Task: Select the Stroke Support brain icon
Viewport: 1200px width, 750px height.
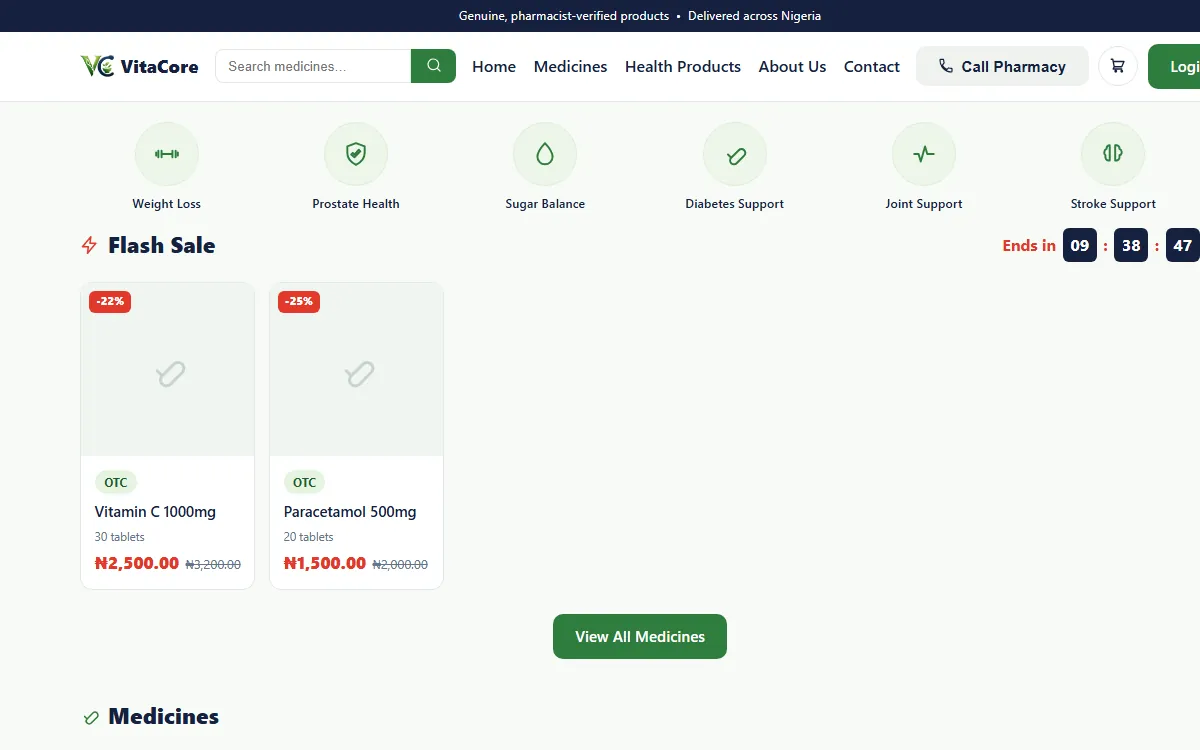Action: tap(1113, 154)
